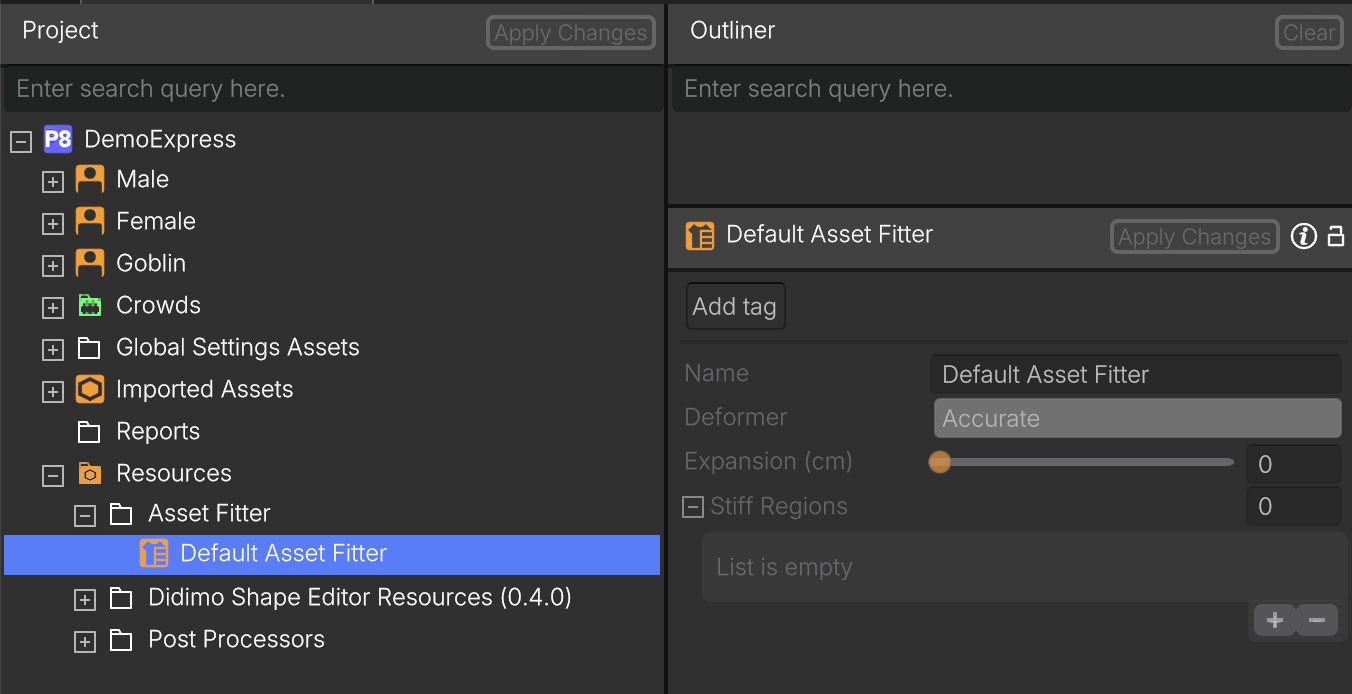The height and width of the screenshot is (694, 1352).
Task: Click Apply Changes in the Project panel
Action: point(570,32)
